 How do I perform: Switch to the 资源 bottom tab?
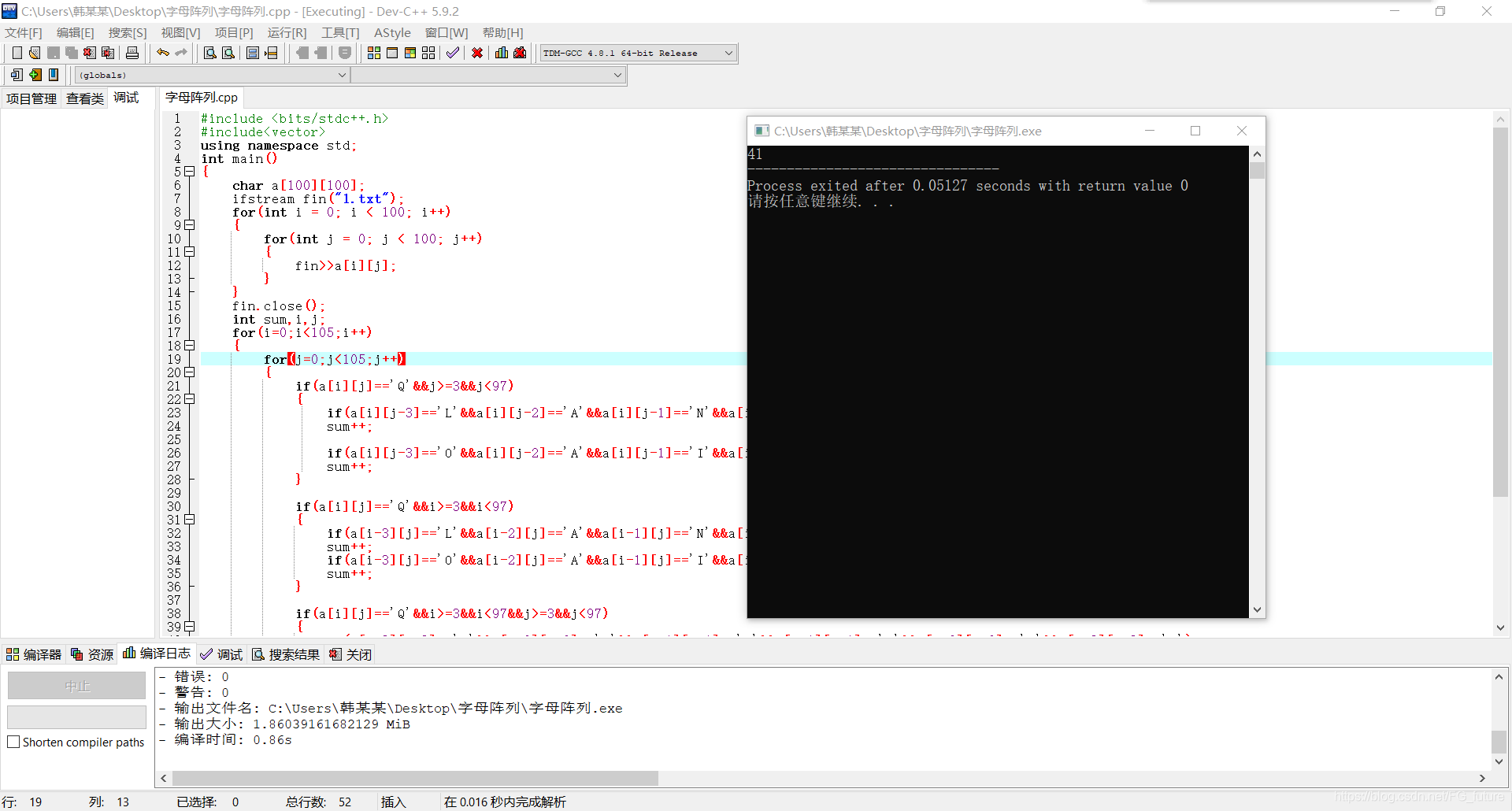click(x=92, y=654)
